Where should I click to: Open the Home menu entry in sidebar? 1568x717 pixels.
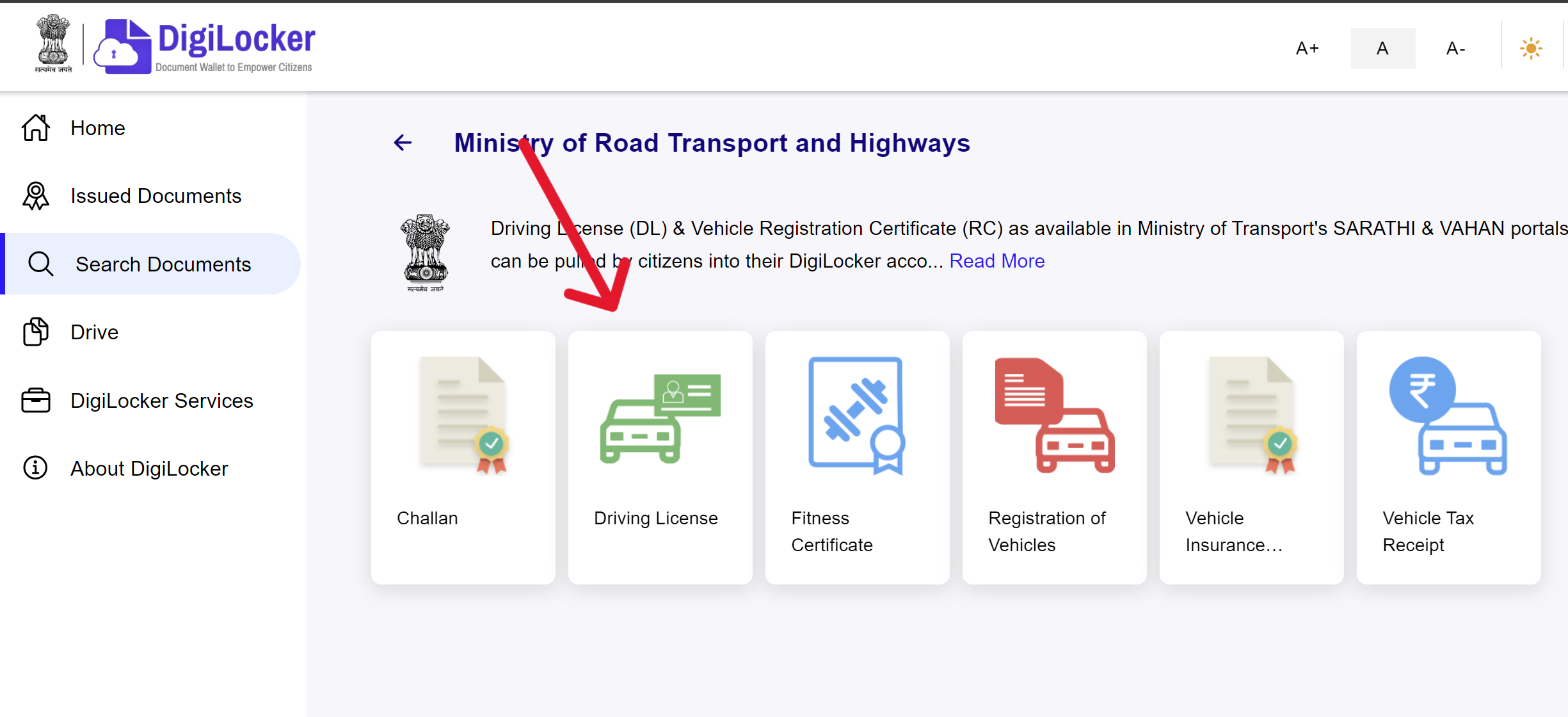point(97,127)
